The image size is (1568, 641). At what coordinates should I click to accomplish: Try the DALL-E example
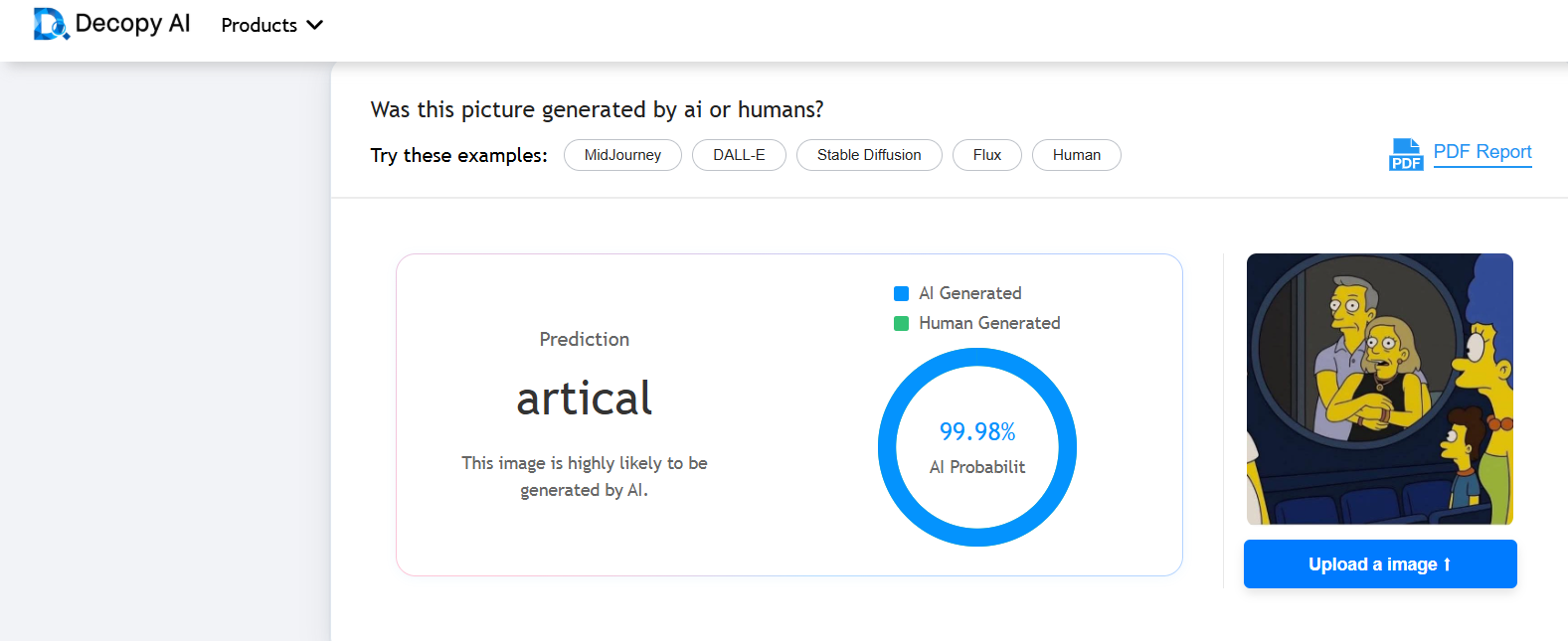coord(739,155)
